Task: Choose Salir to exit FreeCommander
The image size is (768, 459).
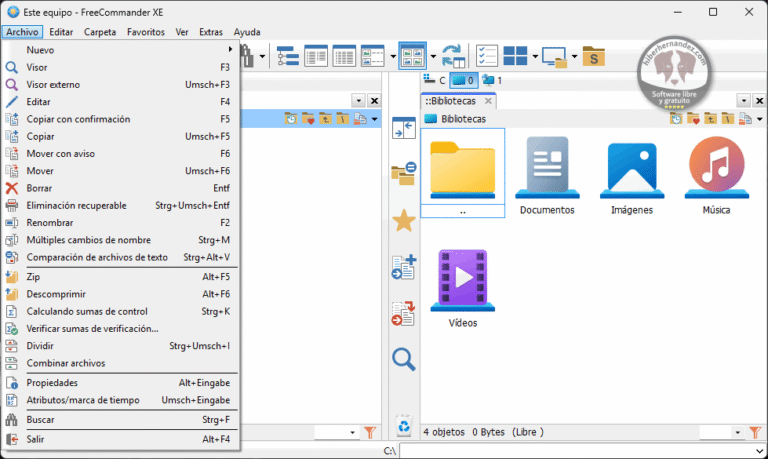Action: coord(120,439)
